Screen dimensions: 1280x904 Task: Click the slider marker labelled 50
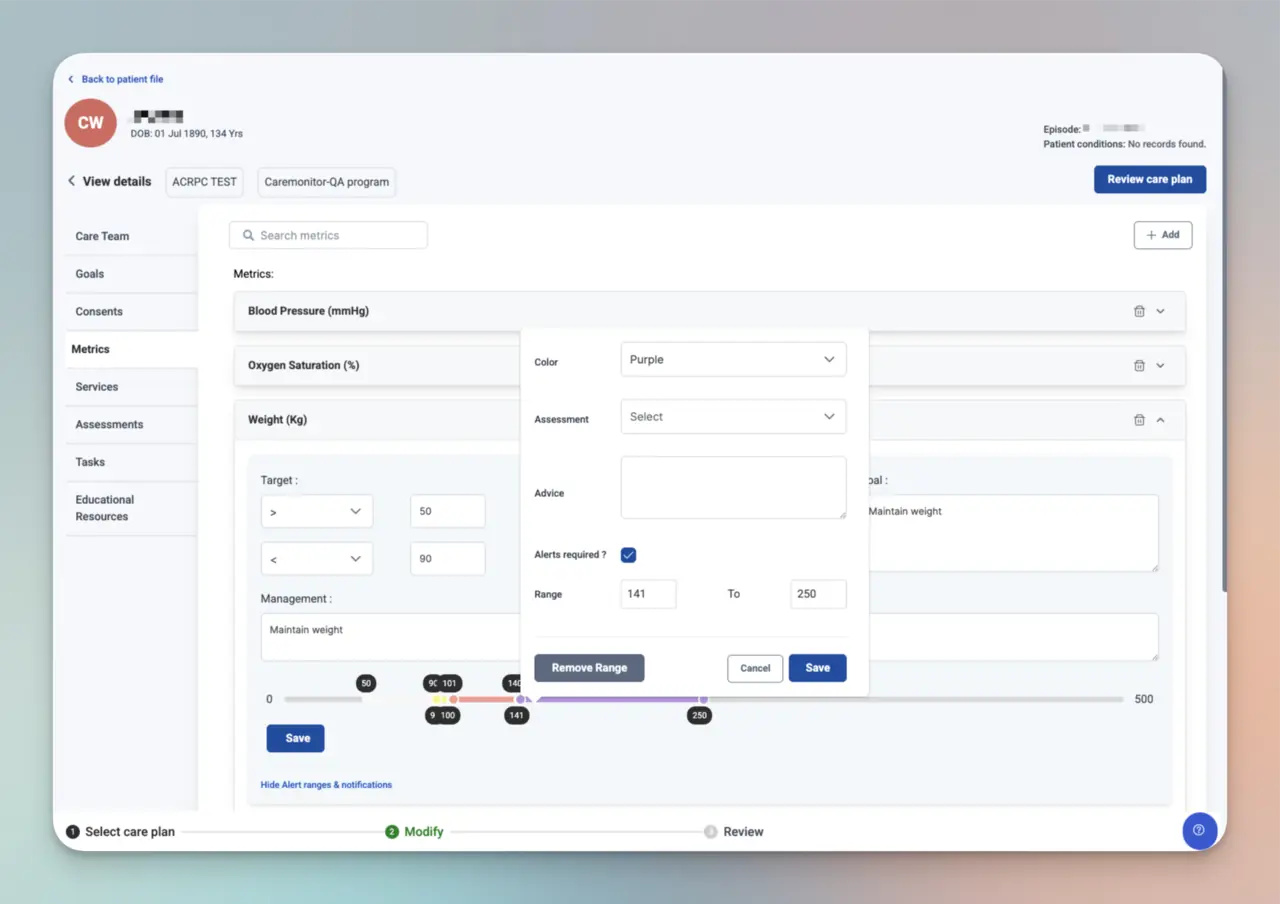[366, 684]
